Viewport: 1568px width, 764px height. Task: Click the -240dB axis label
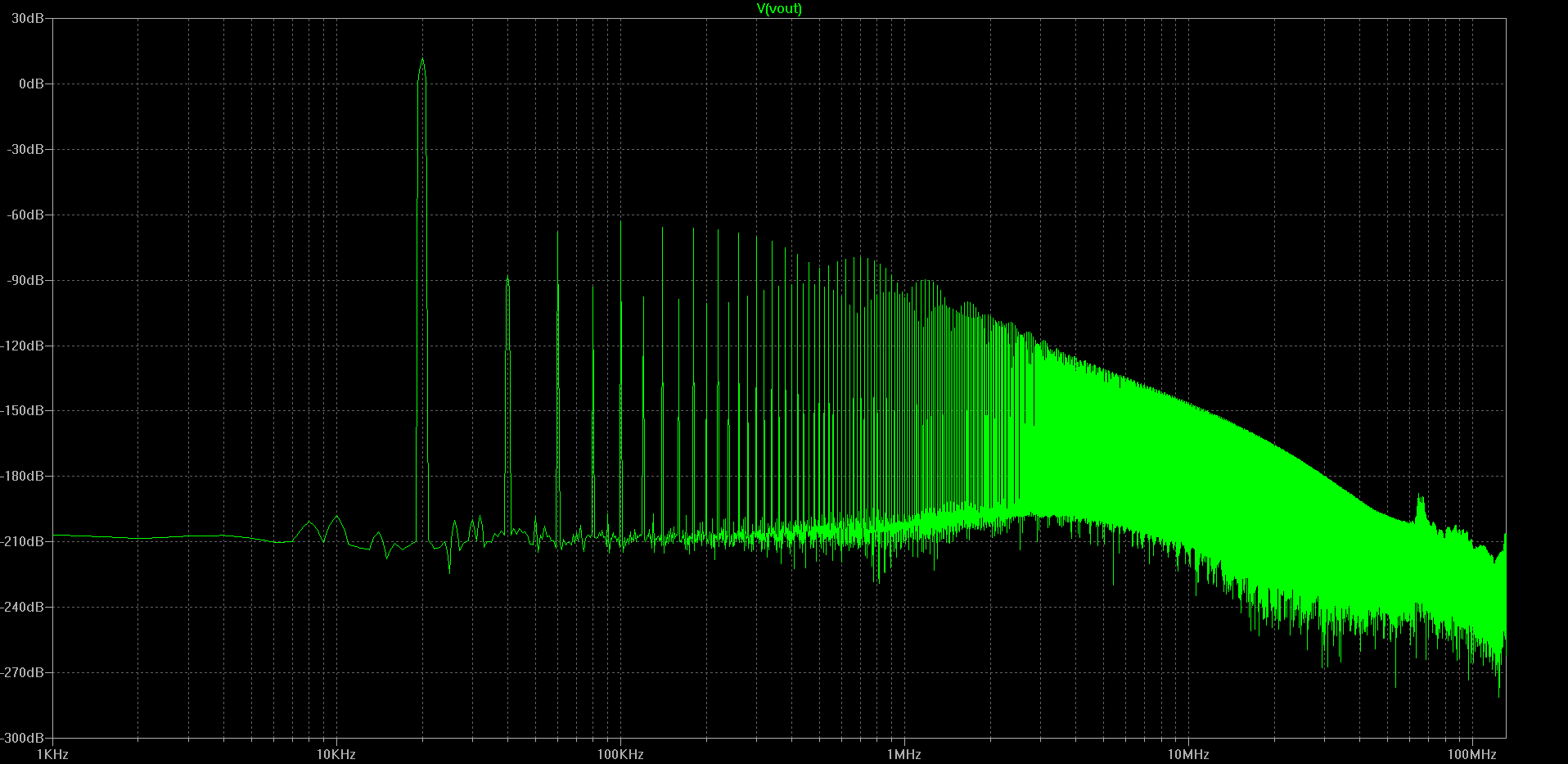(x=23, y=607)
